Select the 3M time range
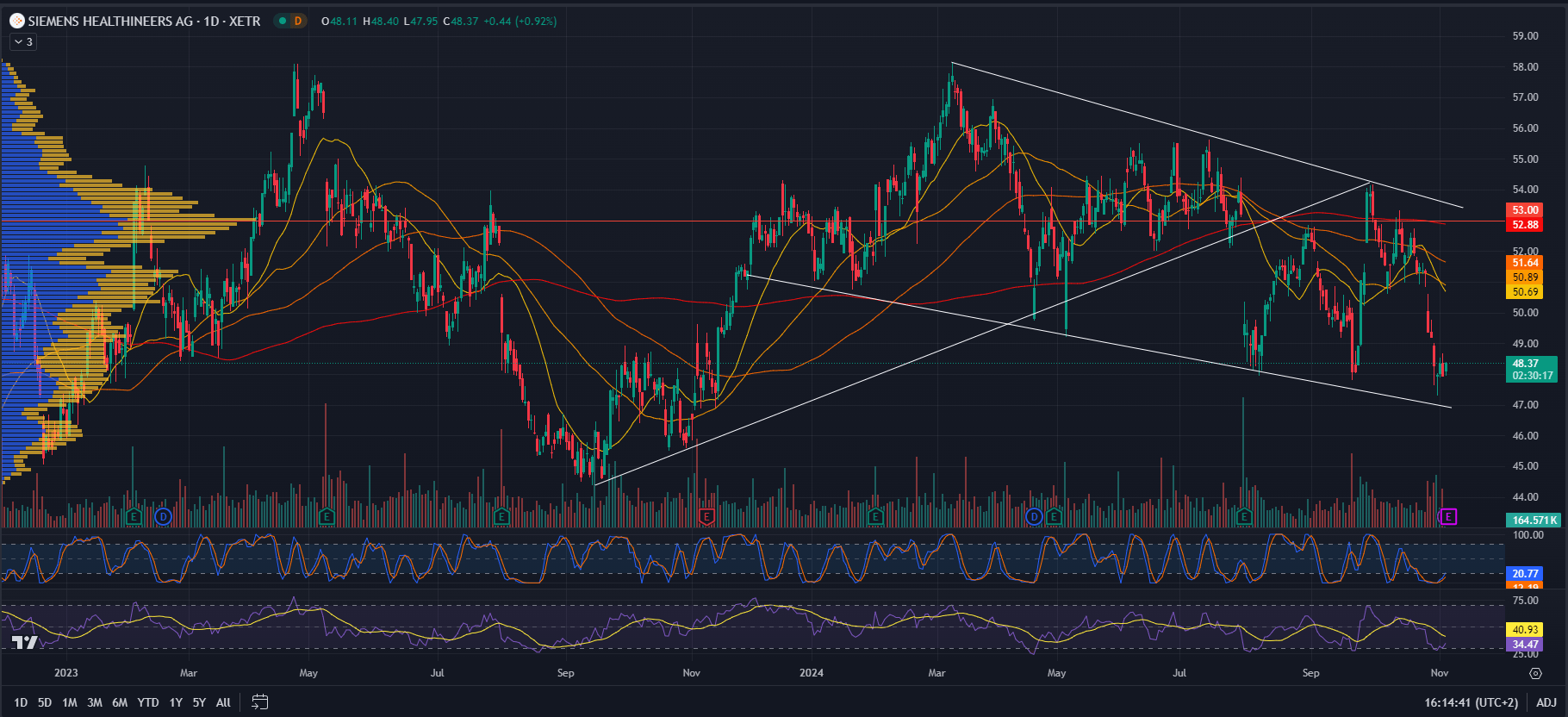This screenshot has height=717, width=1568. (x=95, y=702)
